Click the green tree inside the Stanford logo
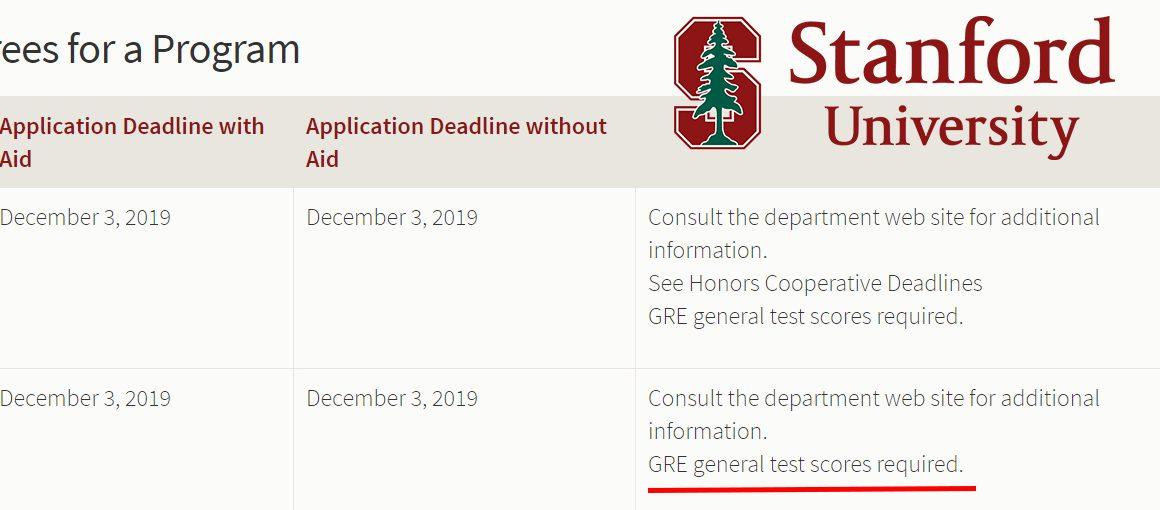The height and width of the screenshot is (510, 1160). coord(717,83)
